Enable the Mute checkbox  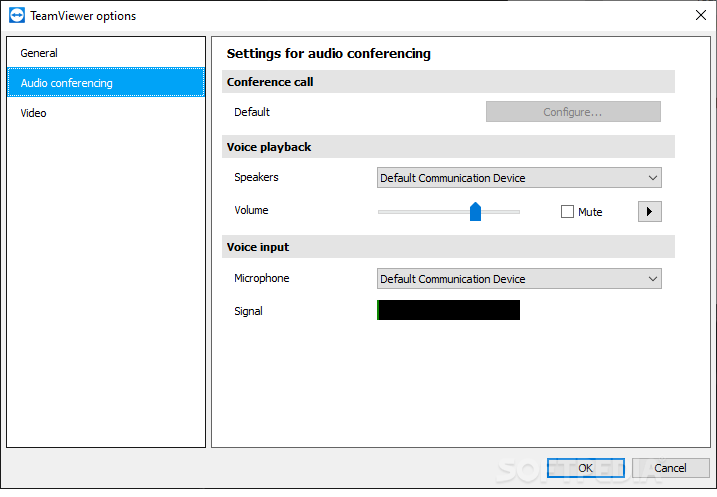(567, 212)
